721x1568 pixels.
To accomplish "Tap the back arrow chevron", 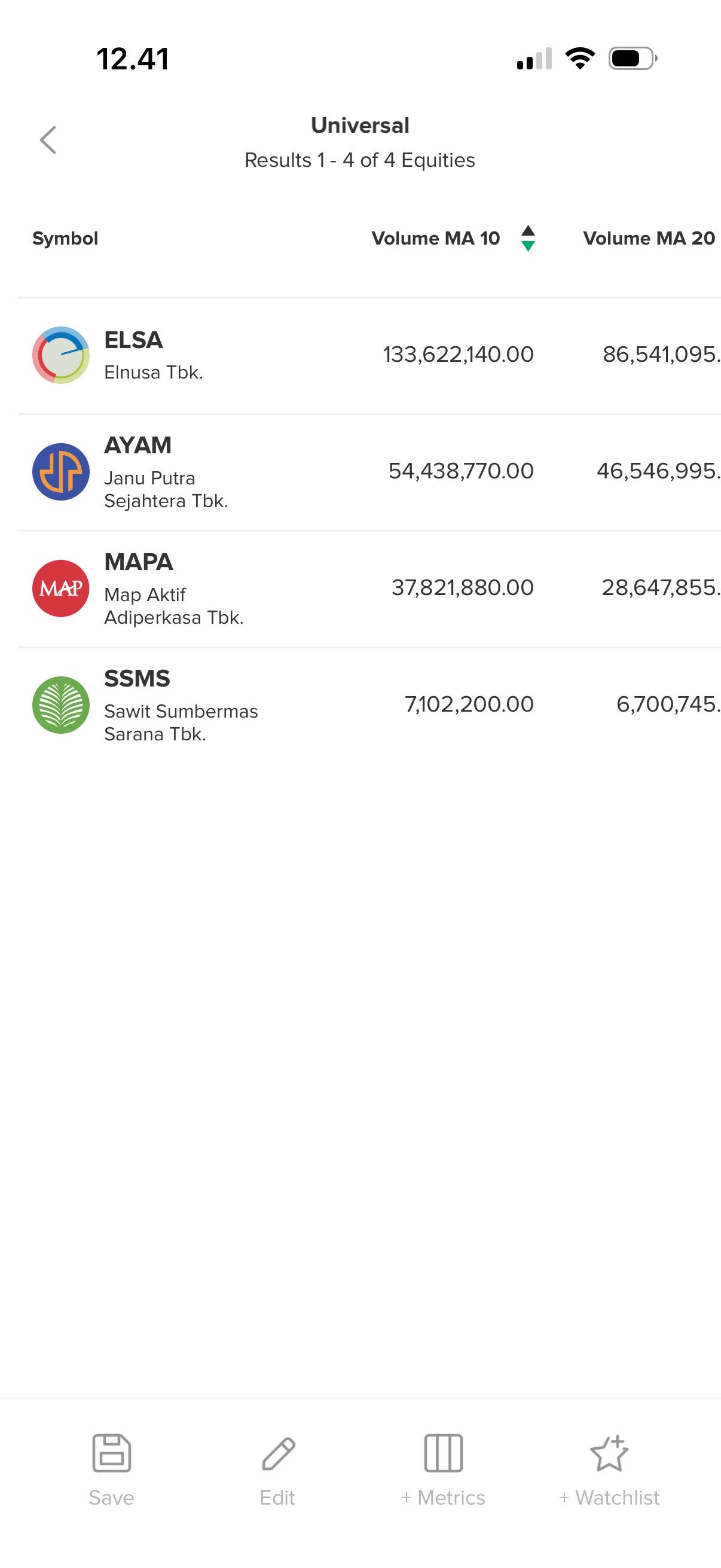I will click(48, 140).
